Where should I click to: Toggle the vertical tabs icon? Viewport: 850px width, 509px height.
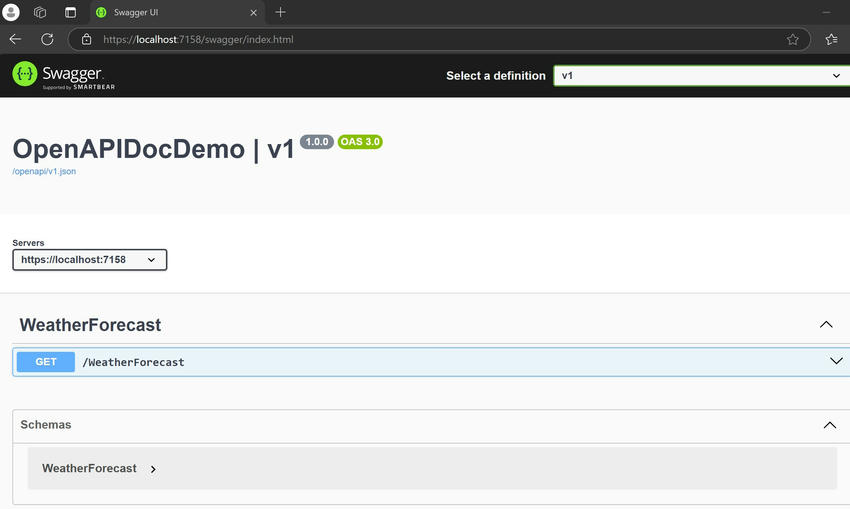coord(70,12)
